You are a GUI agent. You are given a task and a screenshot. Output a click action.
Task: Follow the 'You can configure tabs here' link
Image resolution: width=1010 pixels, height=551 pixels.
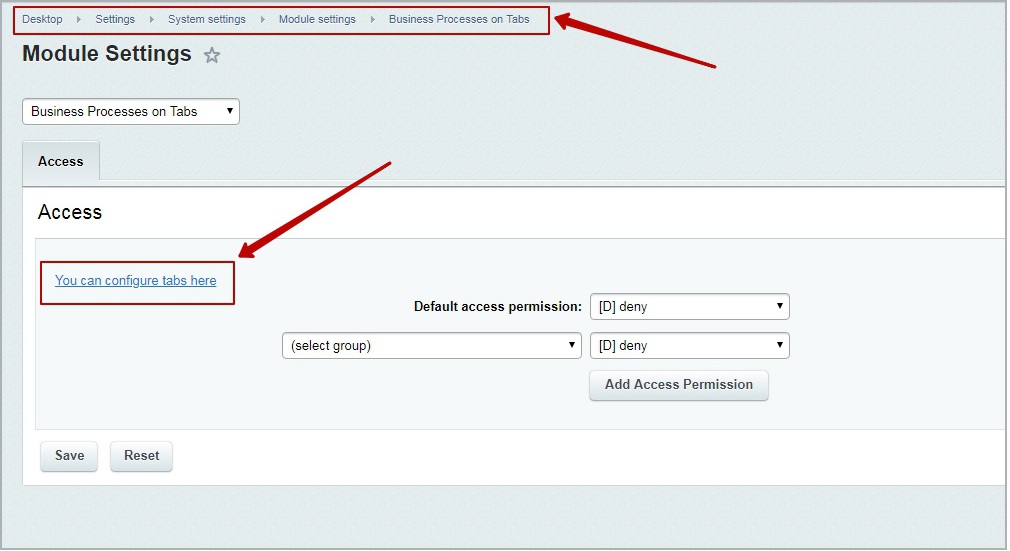coord(135,280)
